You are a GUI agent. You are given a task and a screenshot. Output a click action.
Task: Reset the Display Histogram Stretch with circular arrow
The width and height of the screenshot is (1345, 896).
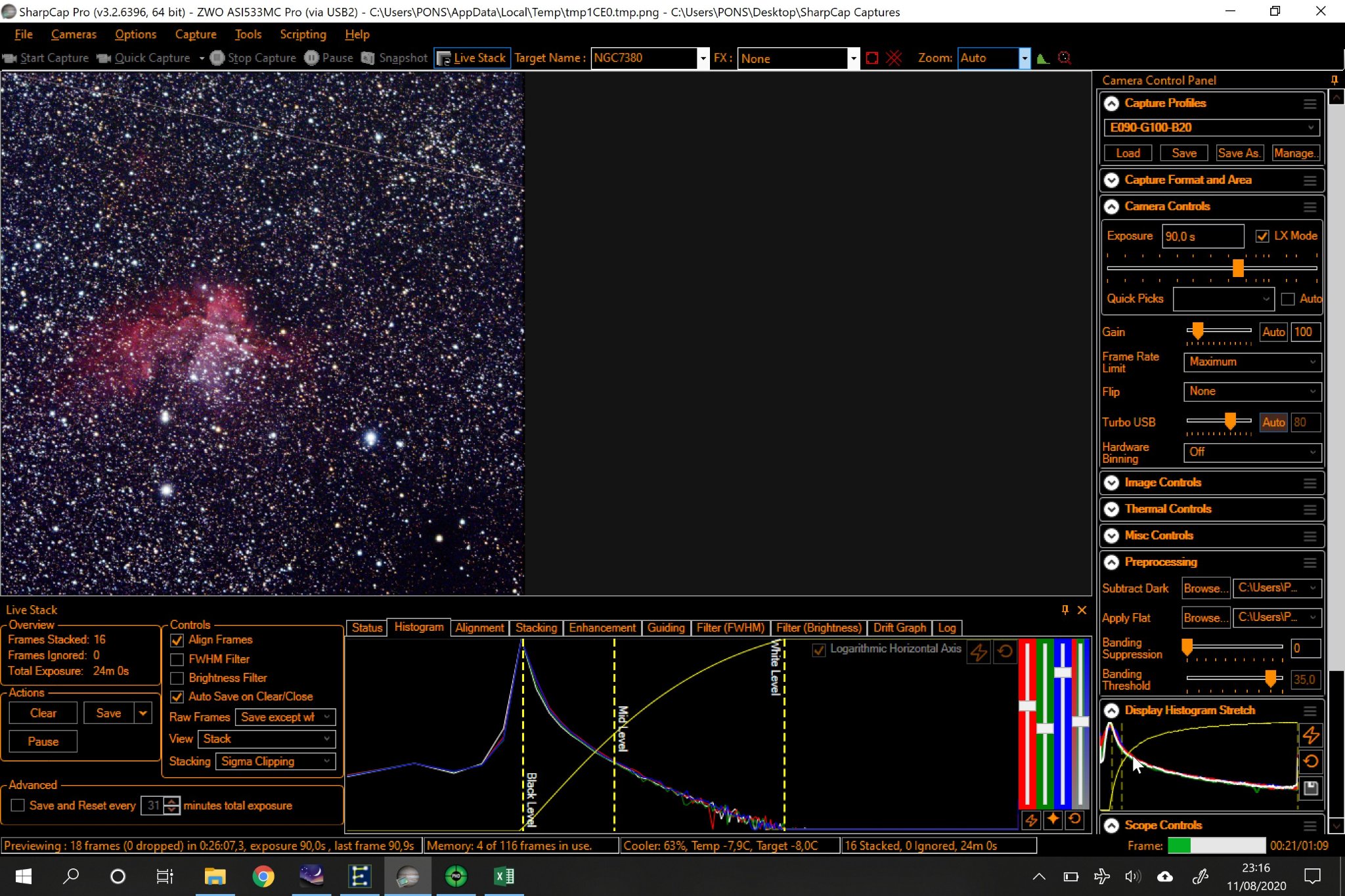tap(1311, 761)
